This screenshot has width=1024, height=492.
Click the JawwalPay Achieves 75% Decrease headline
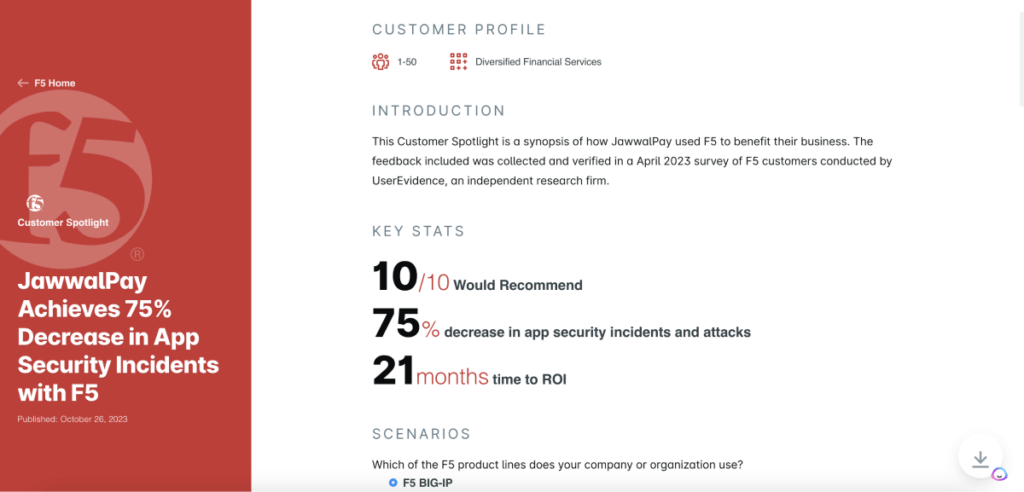[118, 337]
